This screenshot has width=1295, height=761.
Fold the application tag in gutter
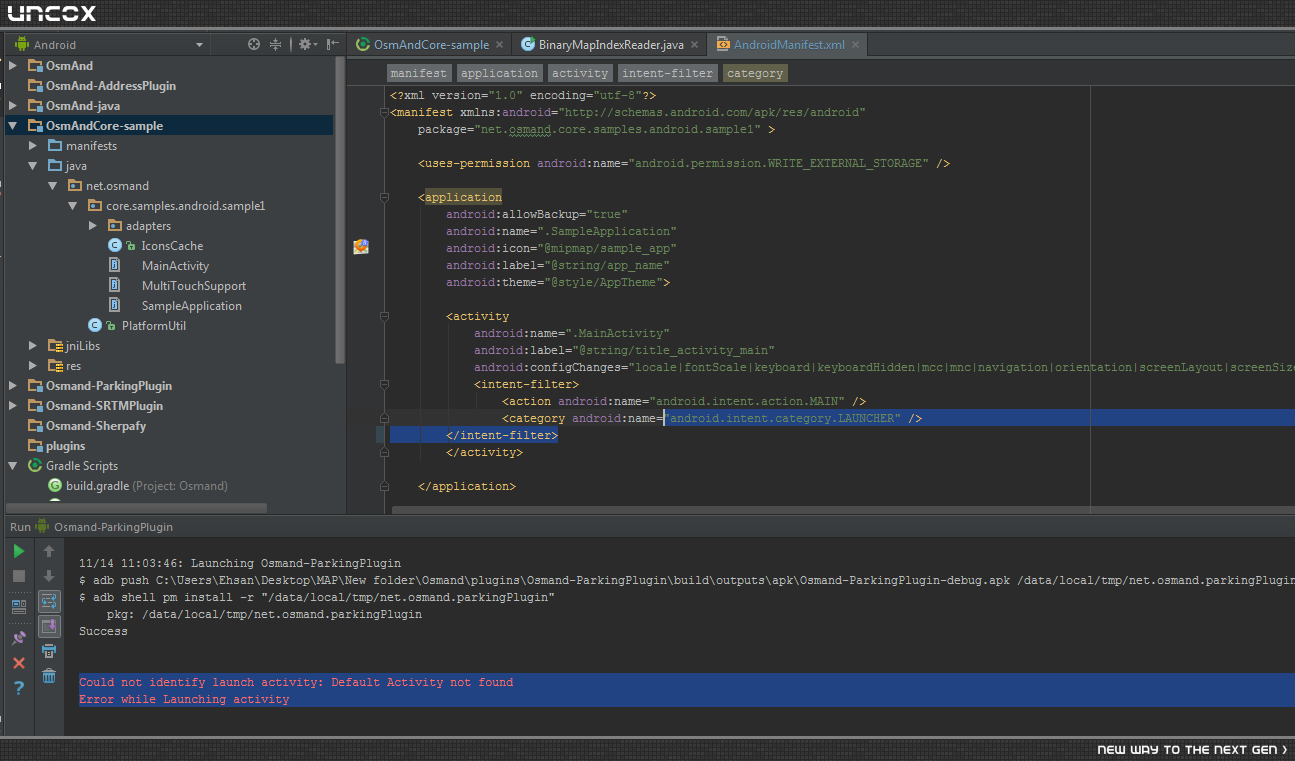click(384, 197)
